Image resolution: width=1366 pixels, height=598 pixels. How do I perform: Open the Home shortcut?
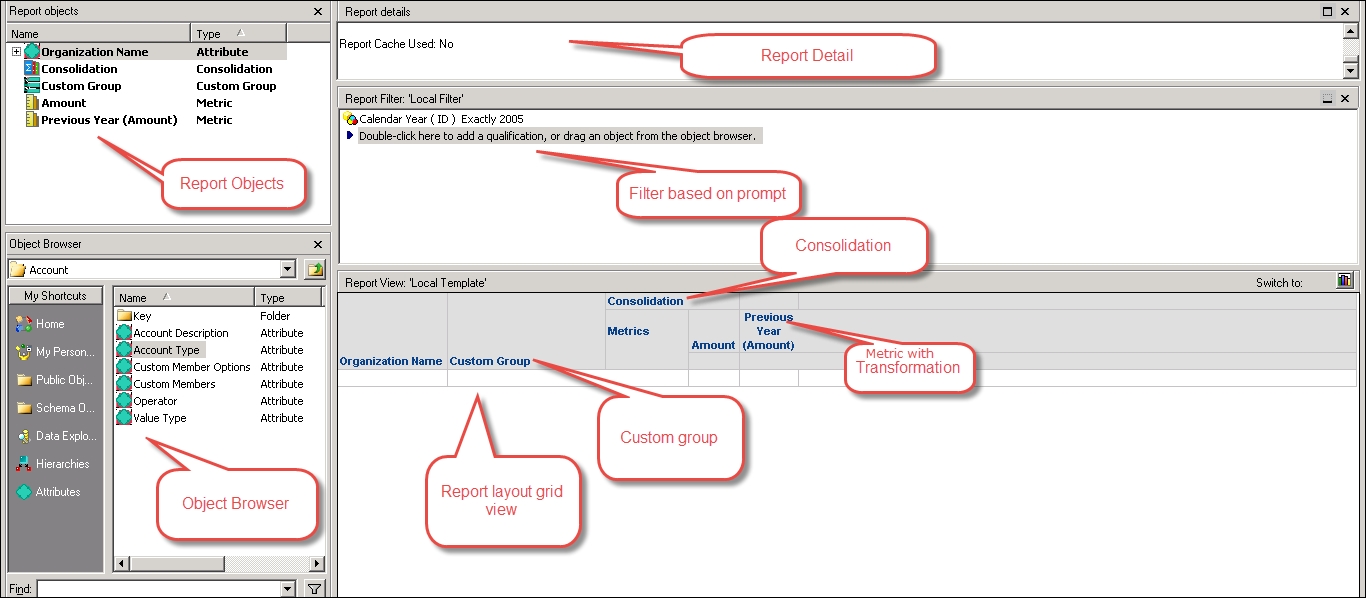[41, 324]
